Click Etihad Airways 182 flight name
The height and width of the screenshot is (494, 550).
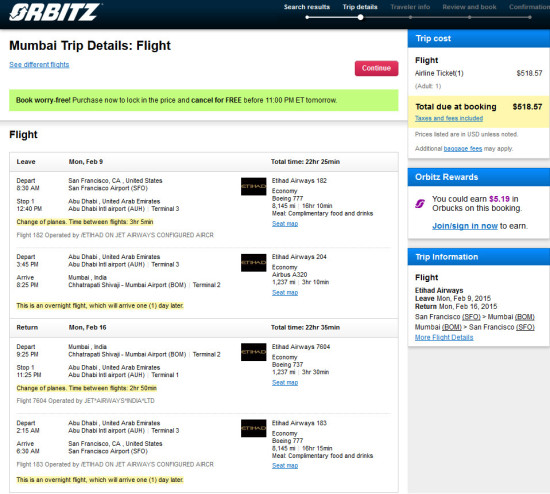[299, 181]
